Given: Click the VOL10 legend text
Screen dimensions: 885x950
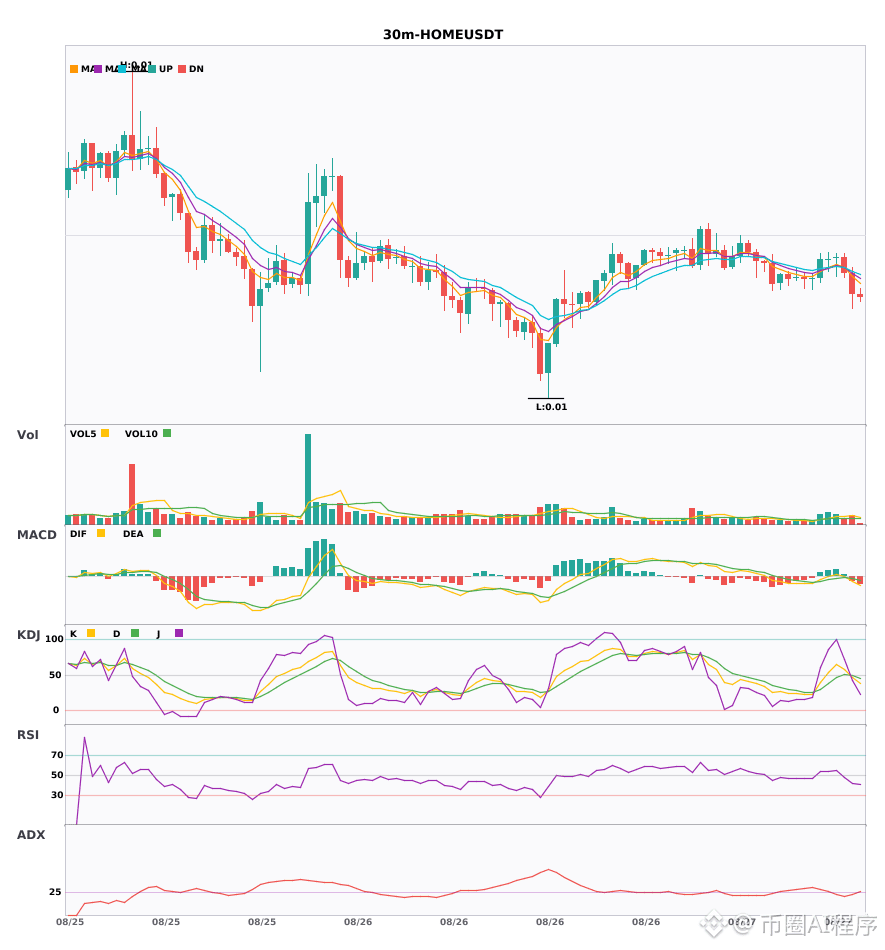Looking at the screenshot, I should 141,434.
